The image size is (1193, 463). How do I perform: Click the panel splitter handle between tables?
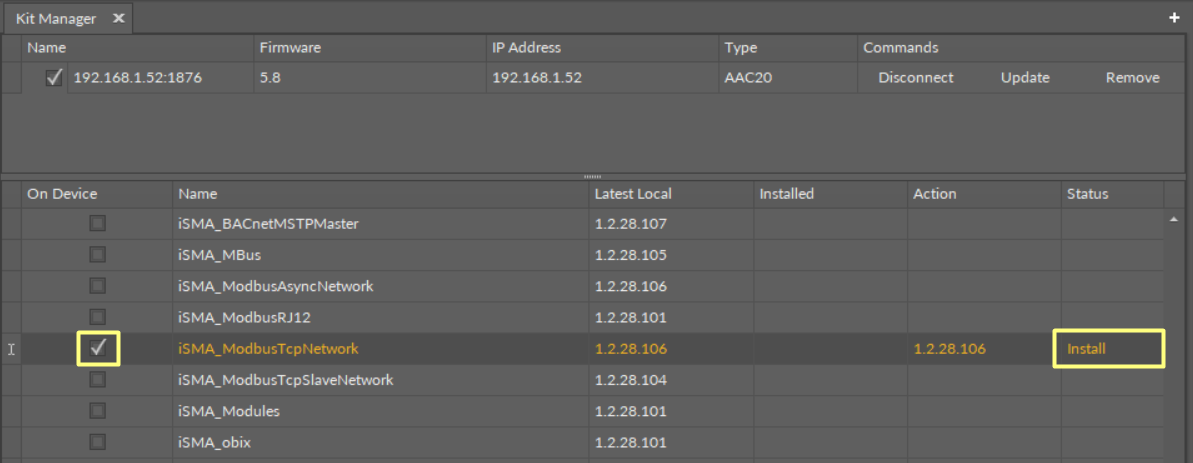pos(592,176)
